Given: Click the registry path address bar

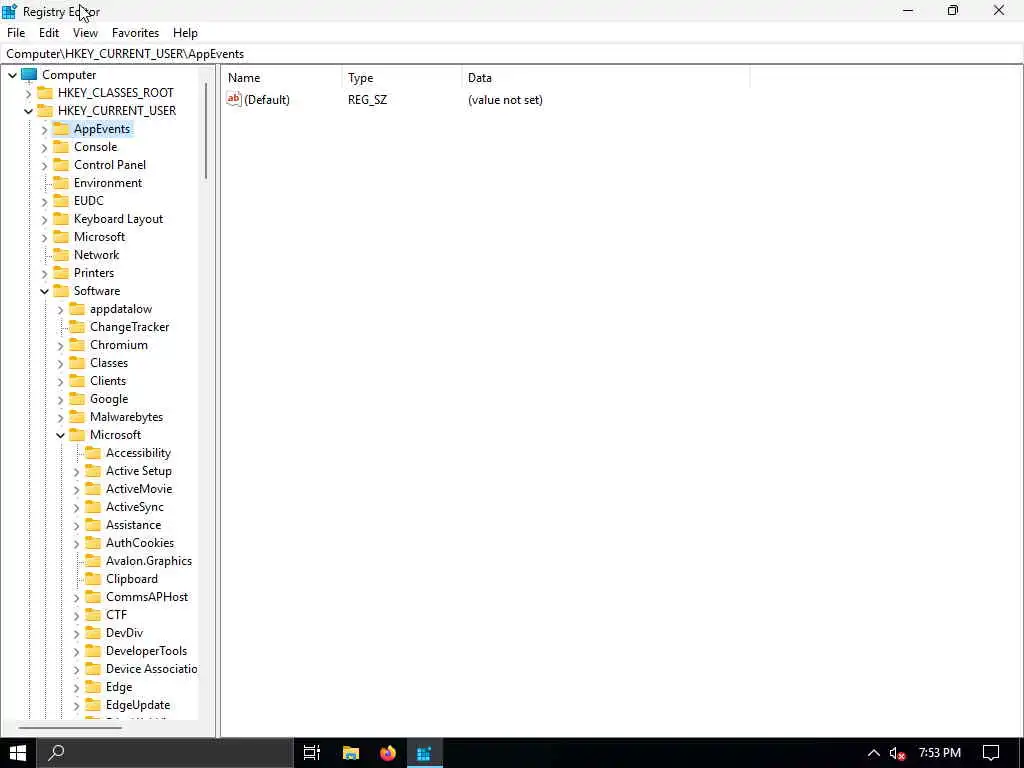Looking at the screenshot, I should [512, 54].
